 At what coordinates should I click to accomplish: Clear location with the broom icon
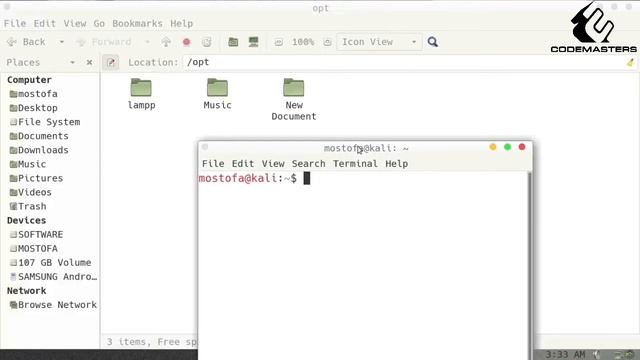click(631, 62)
